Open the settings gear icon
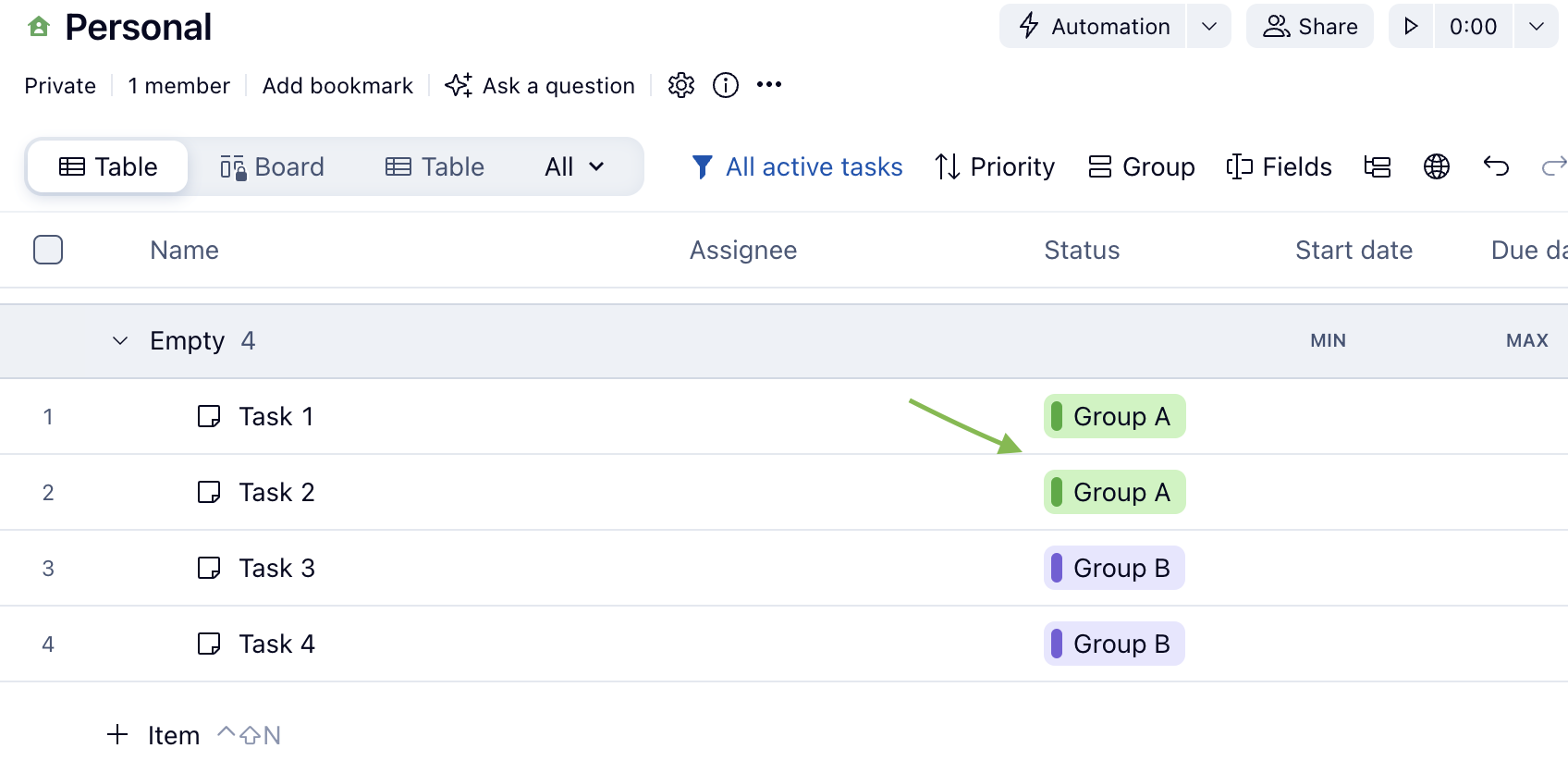Screen dimensions: 1568x773 (681, 85)
